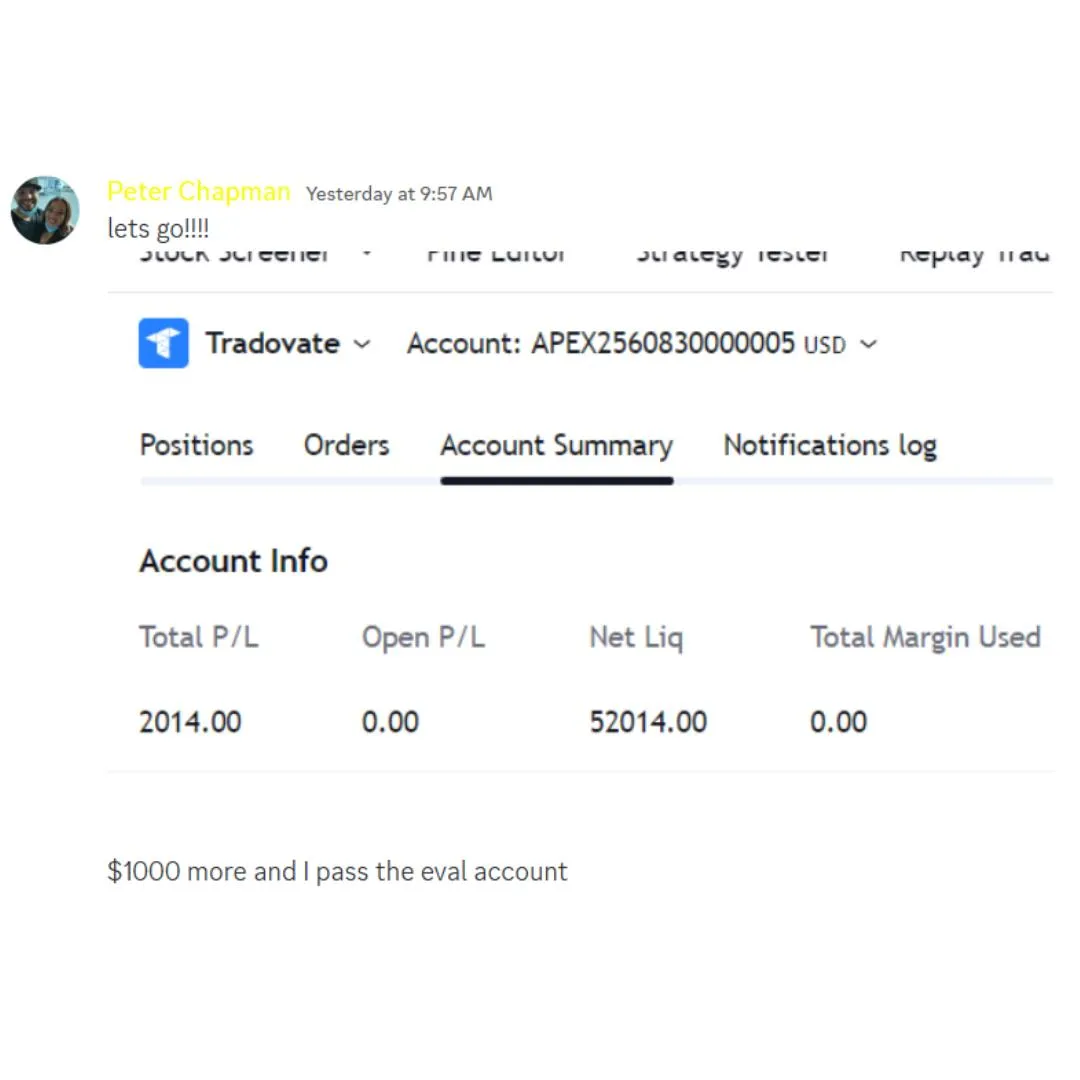Screen dimensions: 1080x1080
Task: Click the Peter Chapman username link
Action: [x=198, y=191]
